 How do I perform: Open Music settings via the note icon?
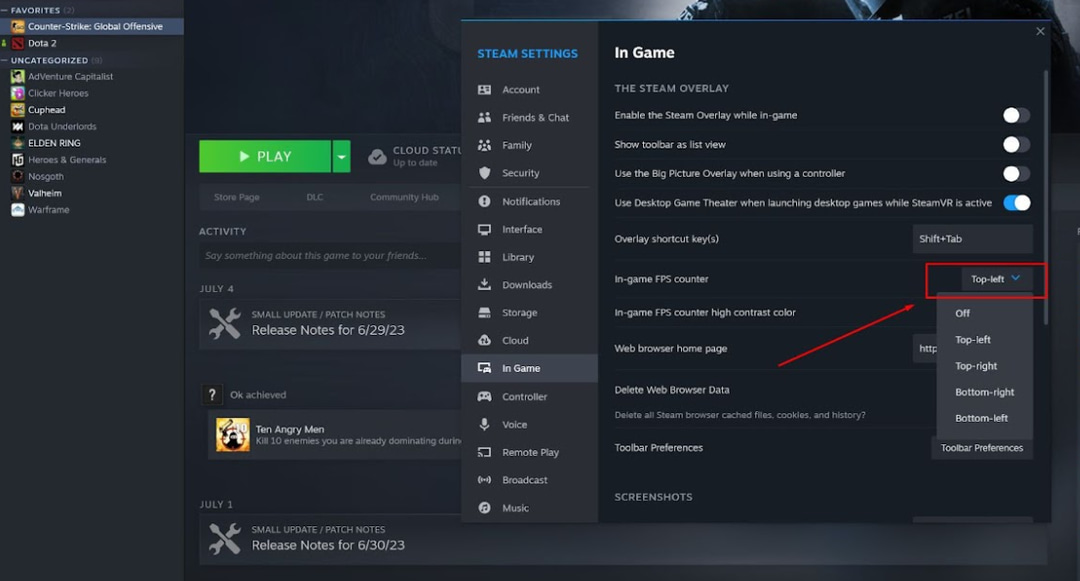coord(484,508)
